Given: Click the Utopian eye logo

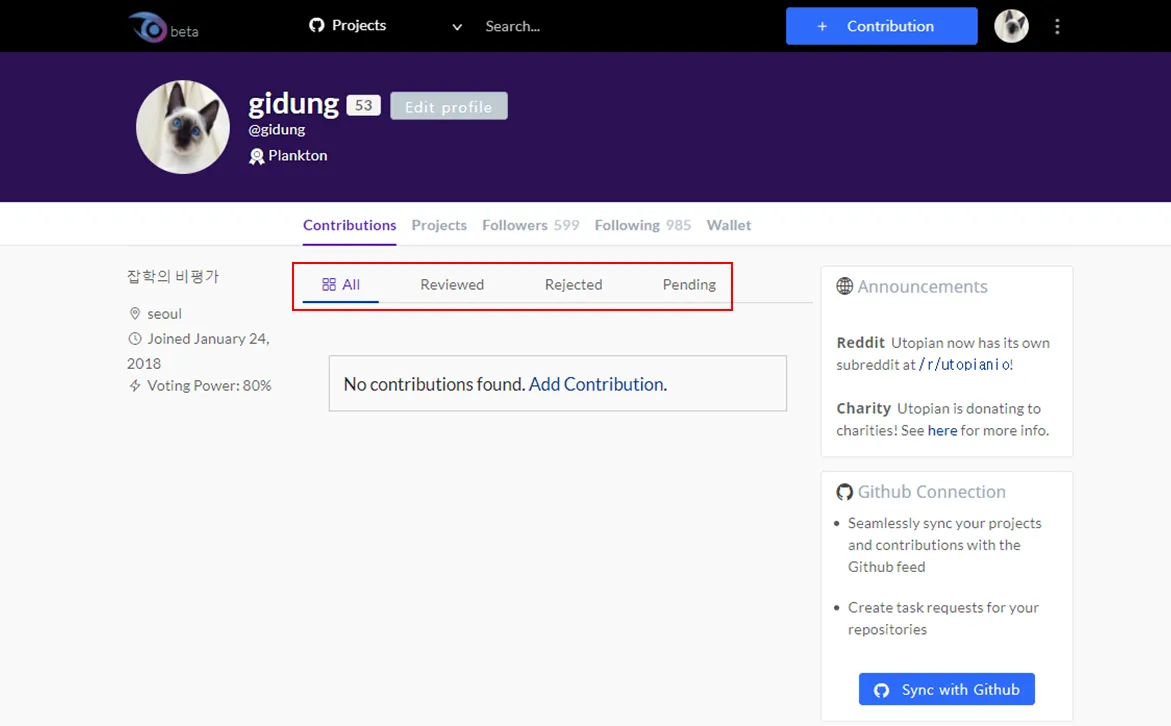Looking at the screenshot, I should (147, 27).
